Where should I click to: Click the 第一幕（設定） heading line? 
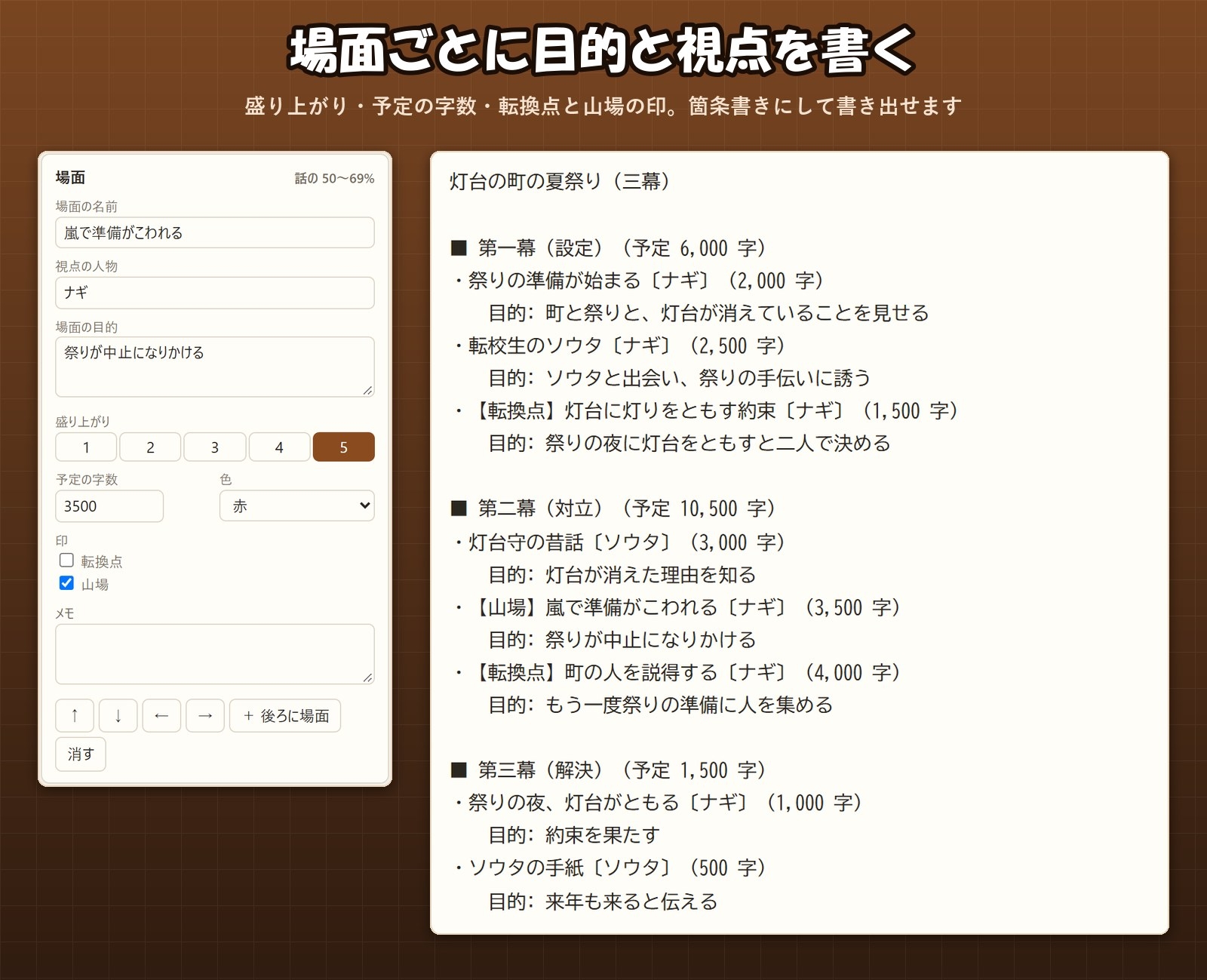(608, 247)
